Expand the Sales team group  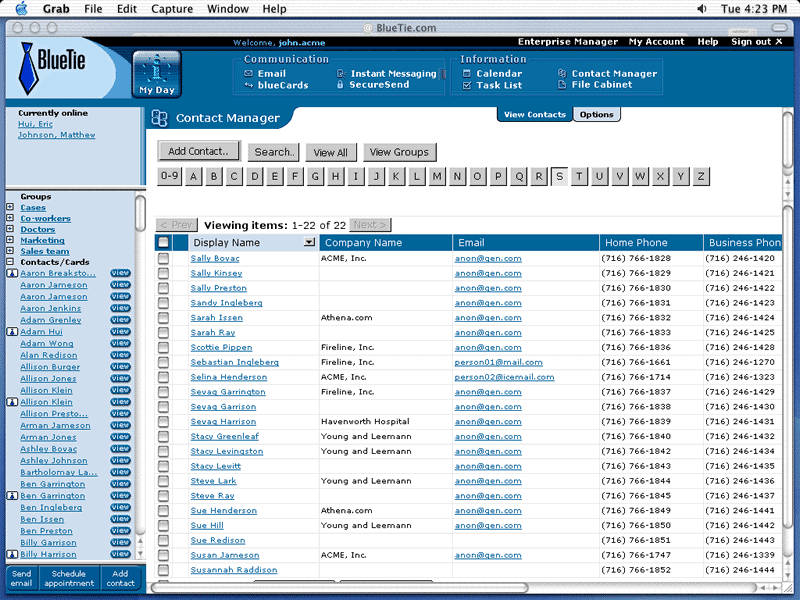point(10,251)
